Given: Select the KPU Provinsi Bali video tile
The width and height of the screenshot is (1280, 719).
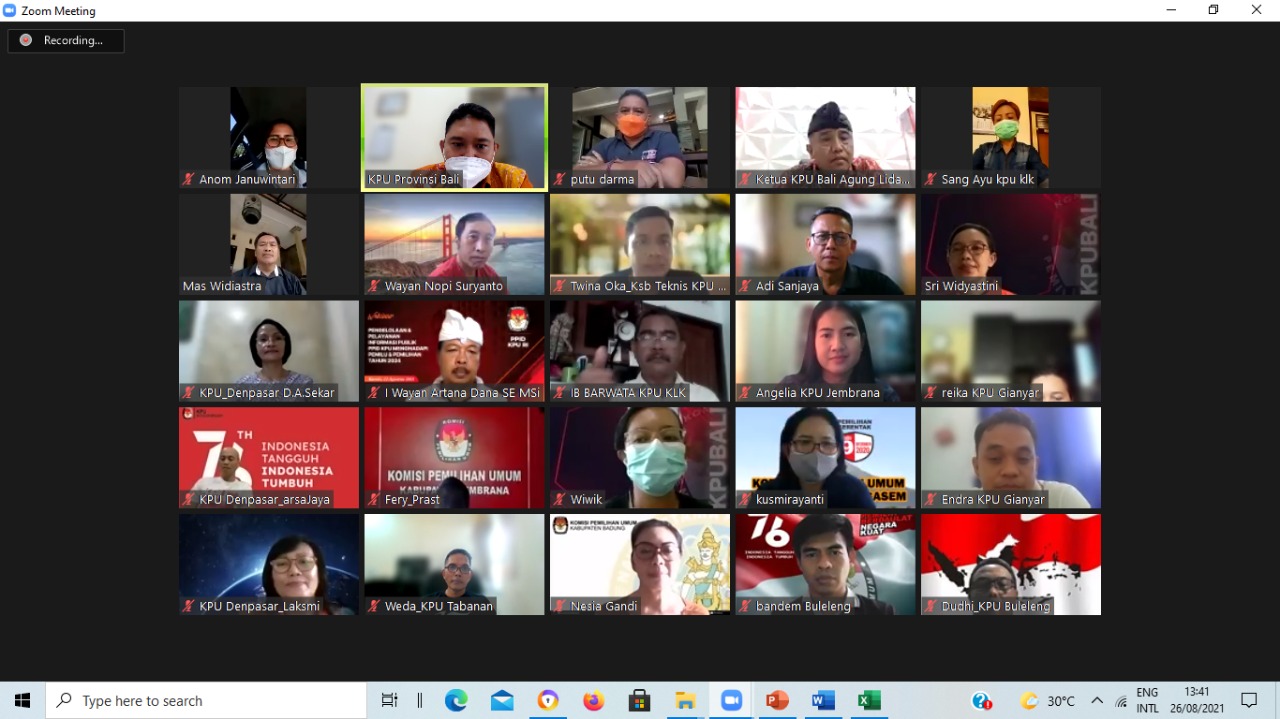Looking at the screenshot, I should click(x=454, y=137).
